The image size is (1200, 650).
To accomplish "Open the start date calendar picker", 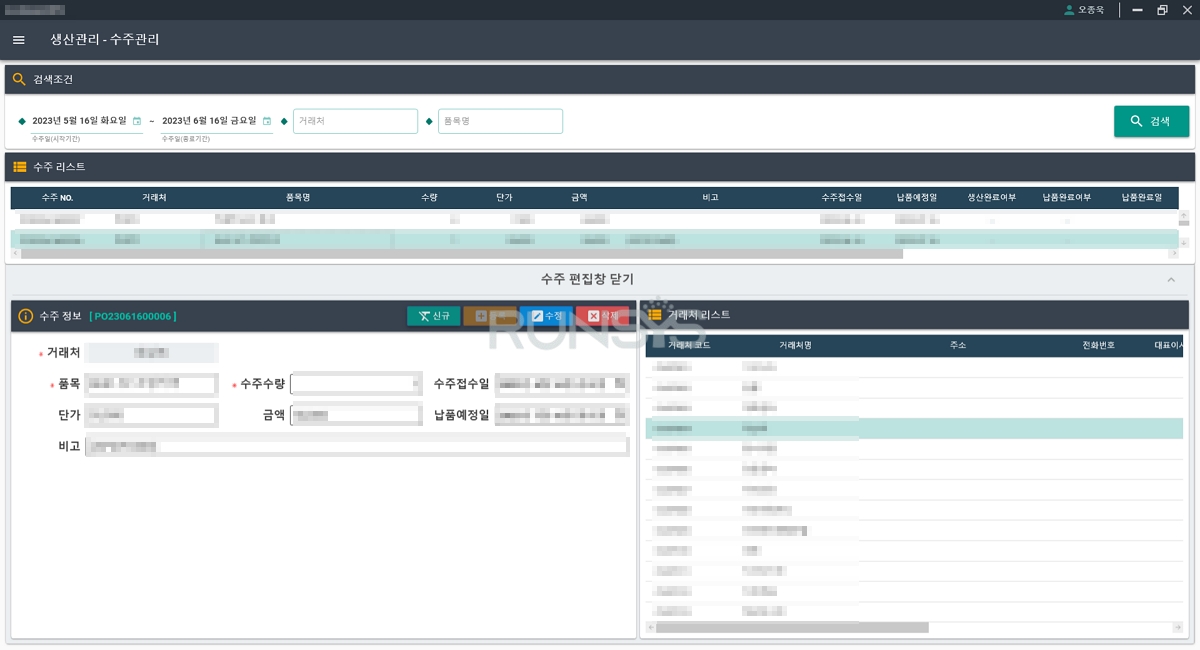I will [137, 121].
